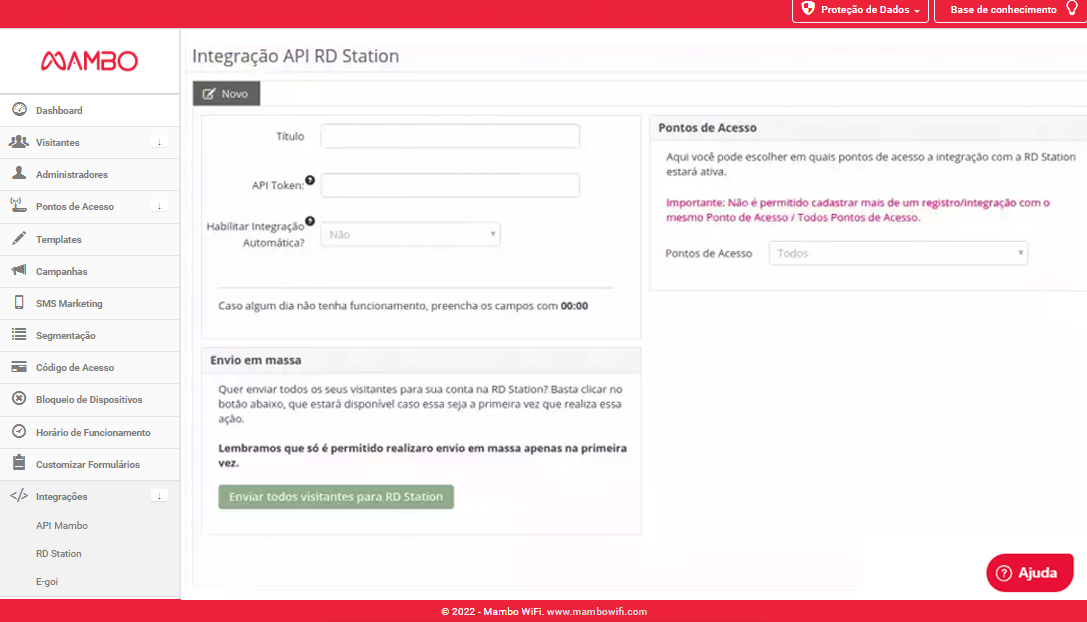Click the 'Pontos de Acesso' panel heading
1087x622 pixels.
tap(707, 128)
